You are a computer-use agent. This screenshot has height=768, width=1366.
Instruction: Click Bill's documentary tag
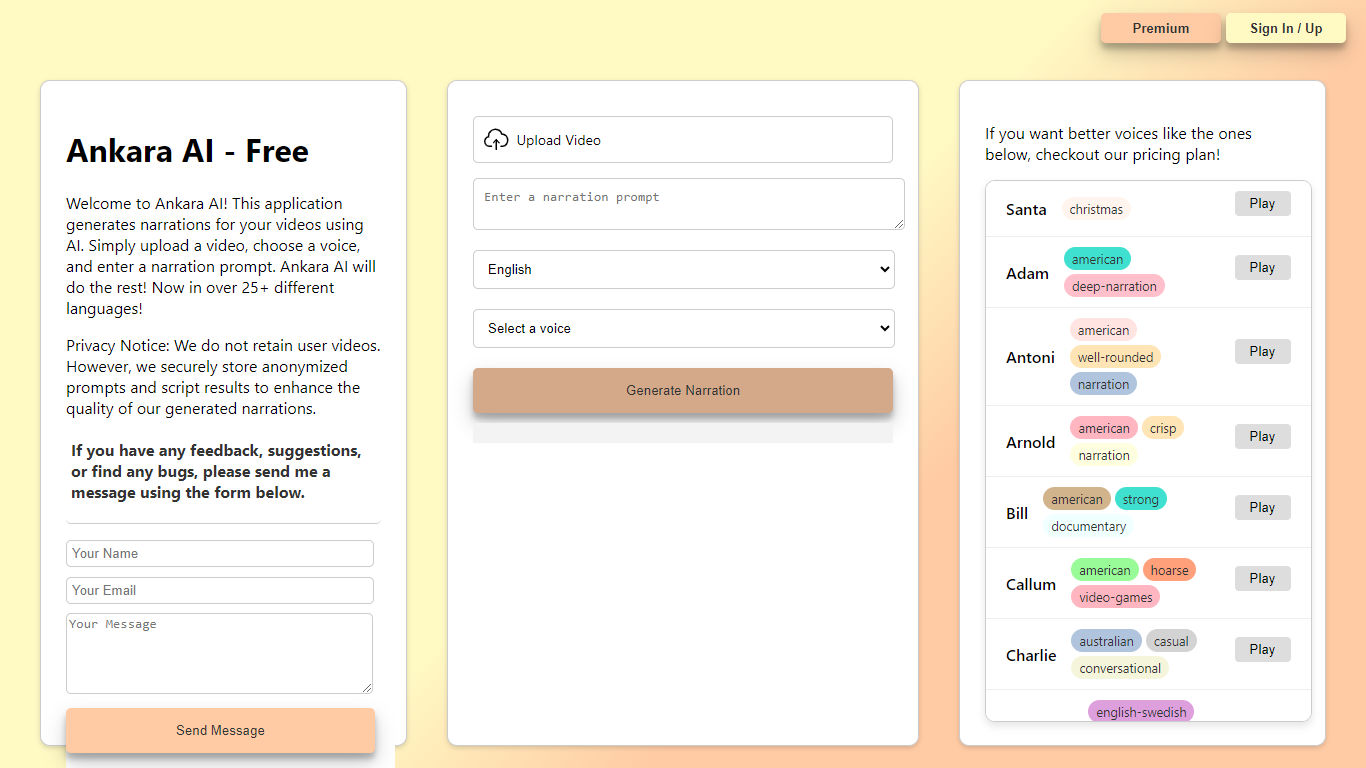coord(1088,526)
